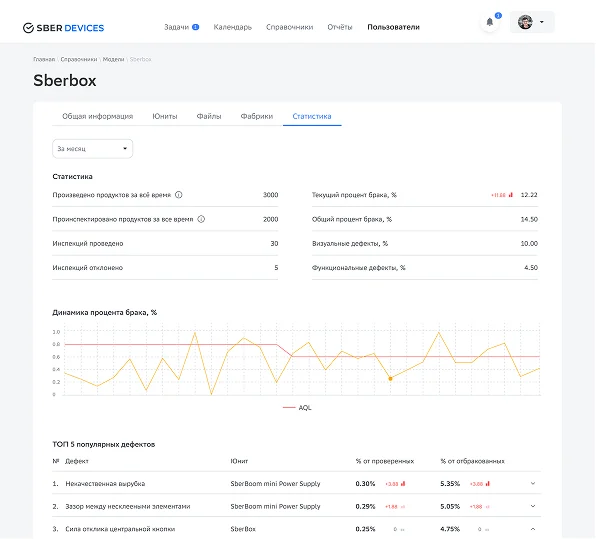
Task: Open the notifications bell icon
Action: point(490,22)
